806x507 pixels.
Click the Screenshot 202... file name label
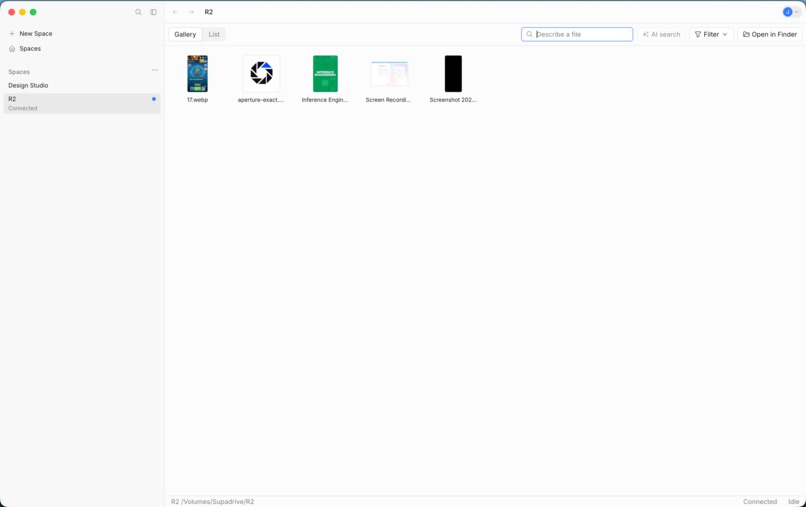pyautogui.click(x=453, y=100)
